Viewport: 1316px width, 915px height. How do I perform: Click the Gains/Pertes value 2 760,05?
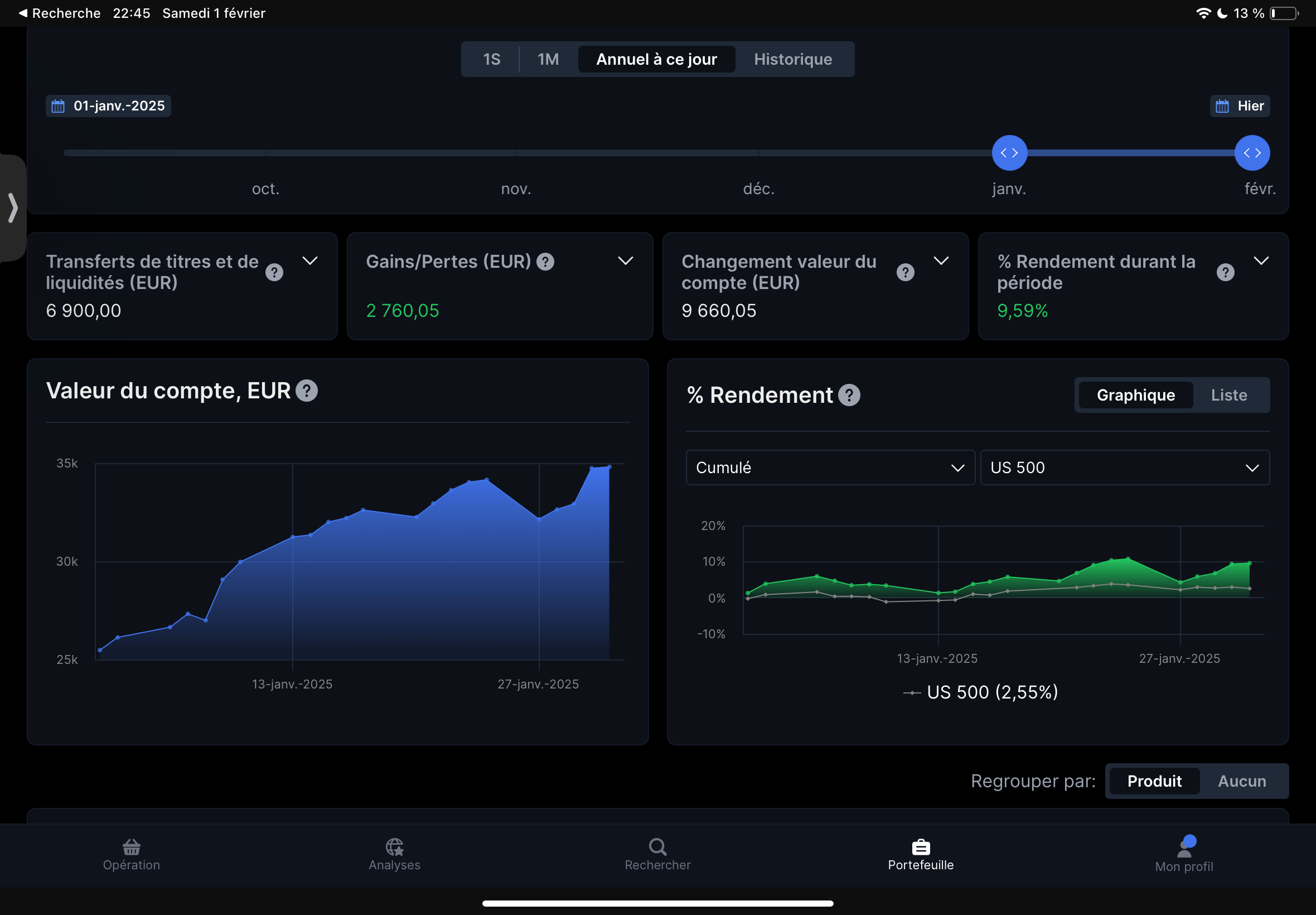(403, 311)
